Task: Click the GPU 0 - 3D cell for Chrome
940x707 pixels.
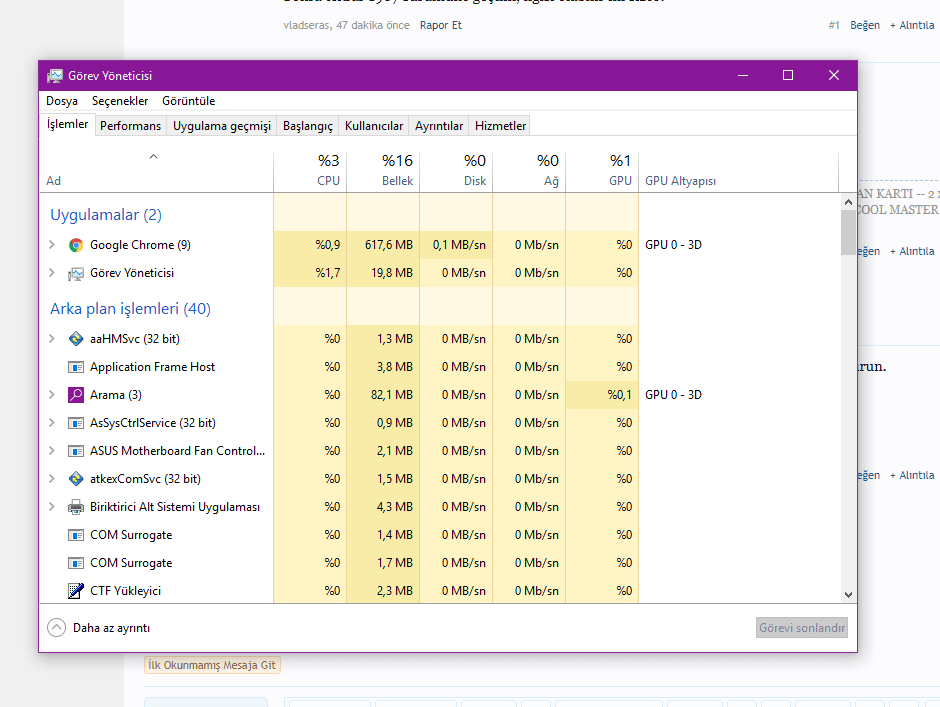Action: point(673,245)
